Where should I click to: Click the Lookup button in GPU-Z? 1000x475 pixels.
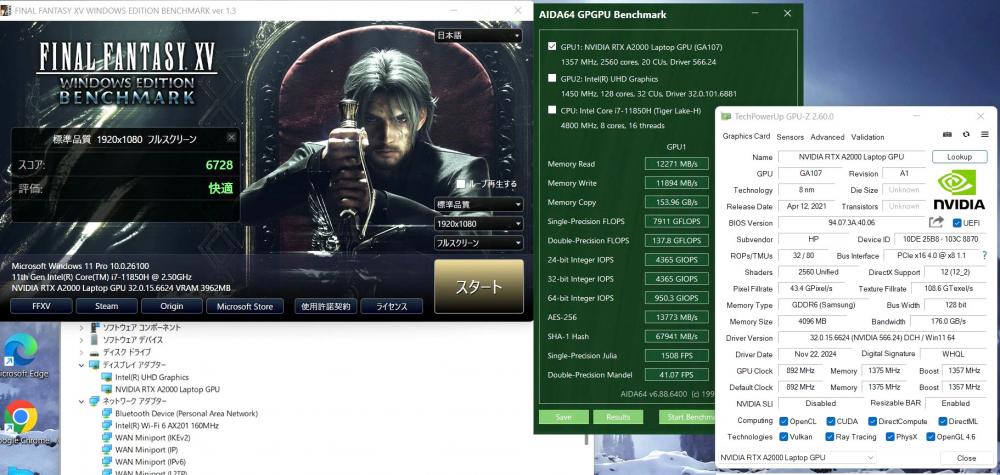959,157
